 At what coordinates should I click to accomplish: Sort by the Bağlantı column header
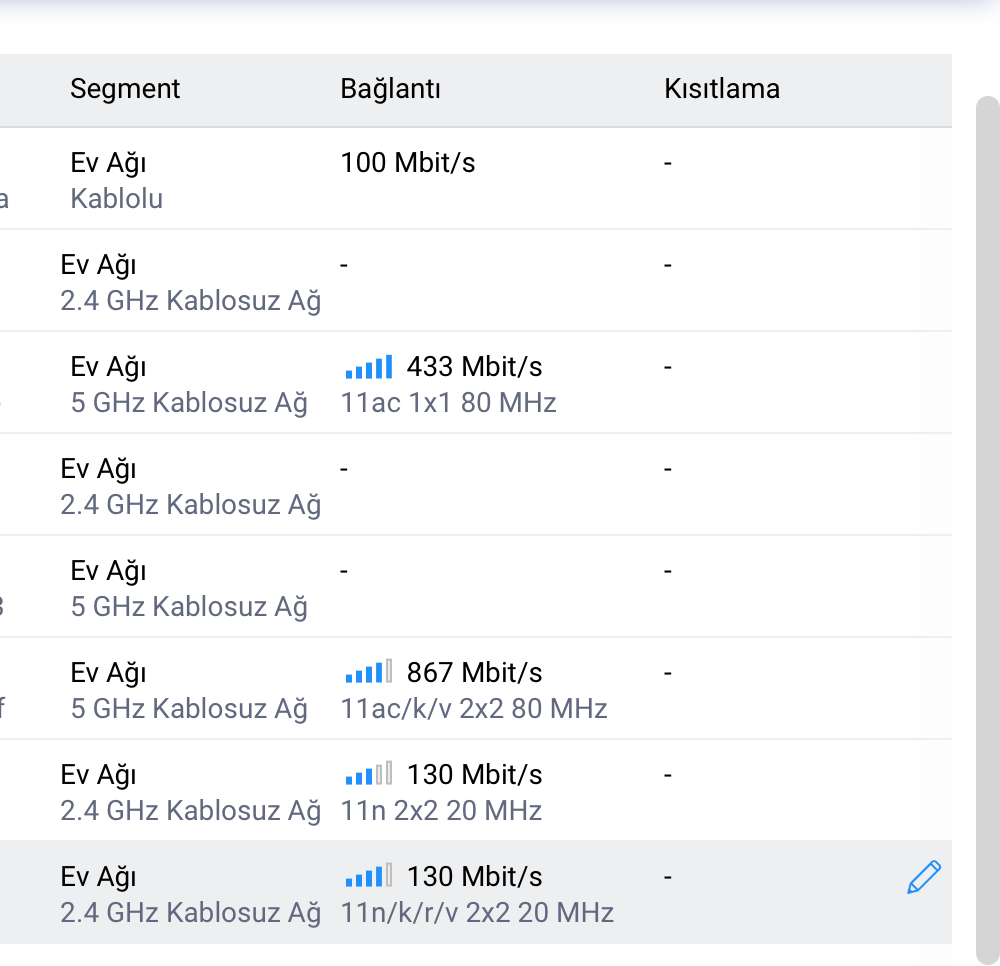point(390,89)
